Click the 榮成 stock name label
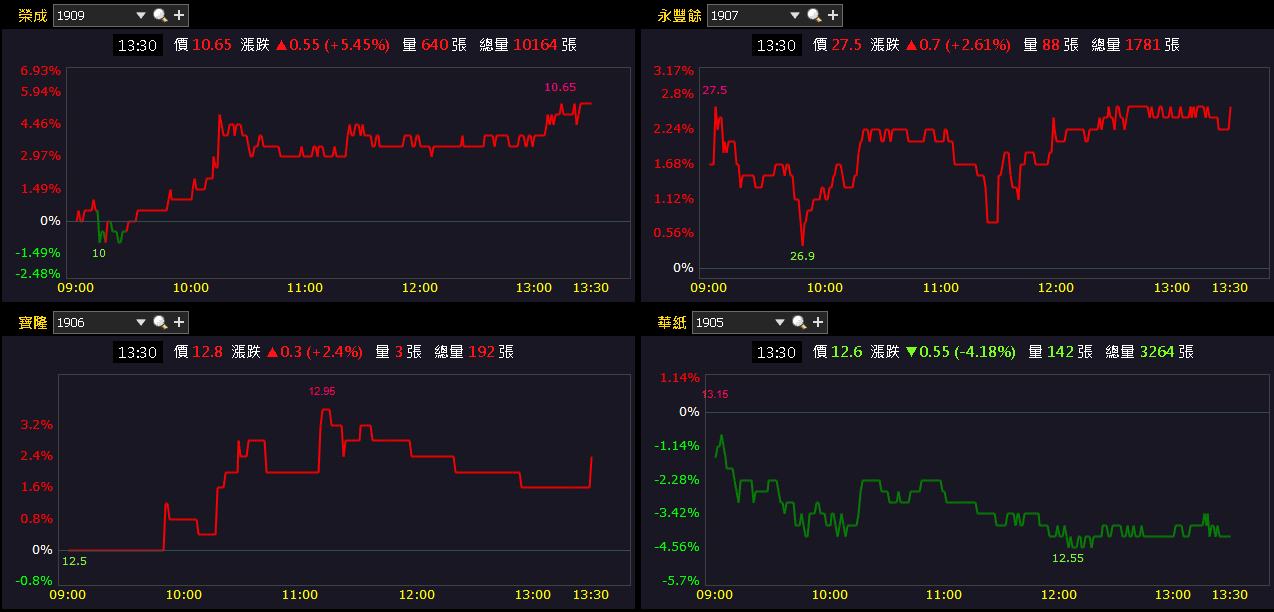 pyautogui.click(x=33, y=15)
